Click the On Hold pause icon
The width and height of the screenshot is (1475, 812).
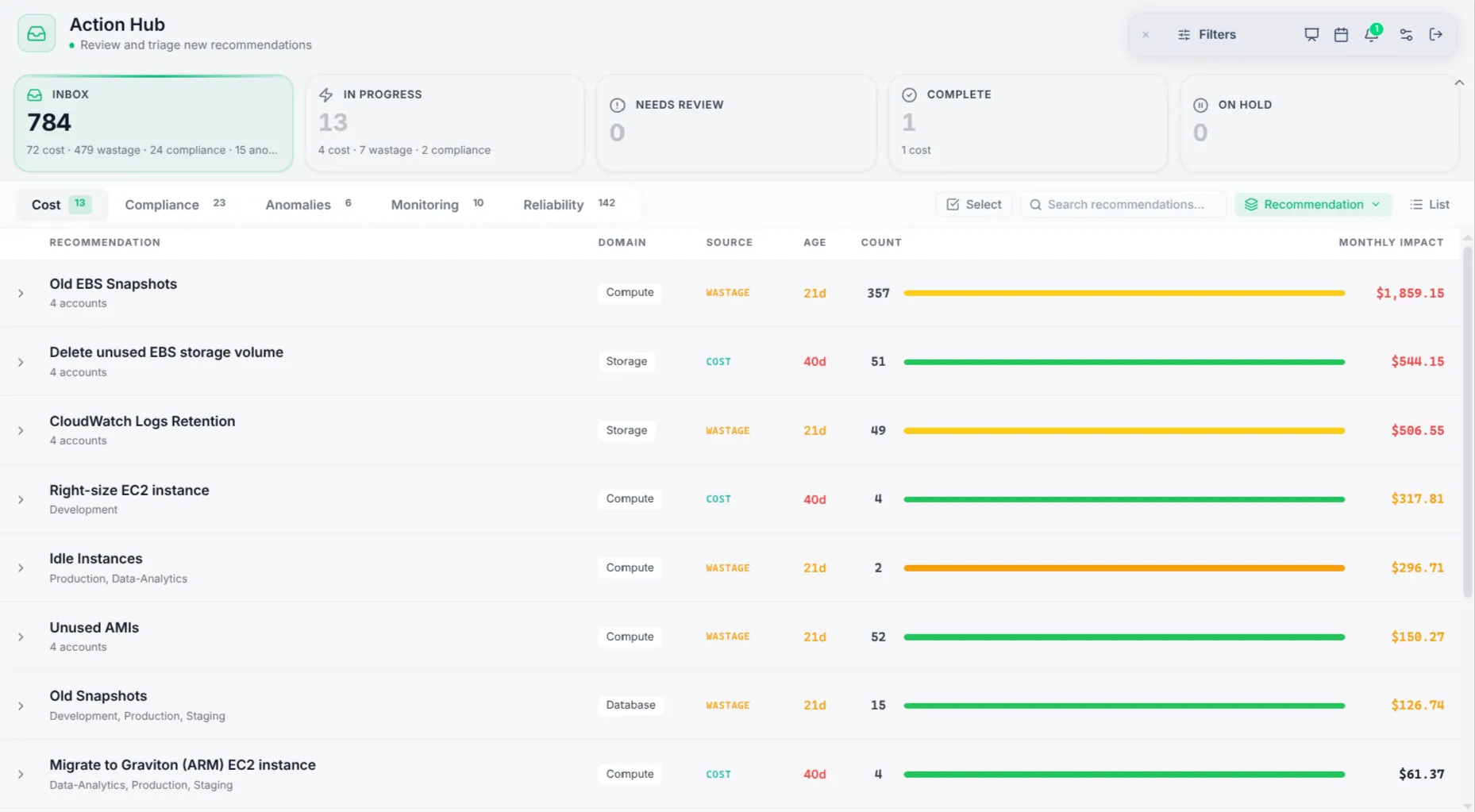[x=1200, y=105]
